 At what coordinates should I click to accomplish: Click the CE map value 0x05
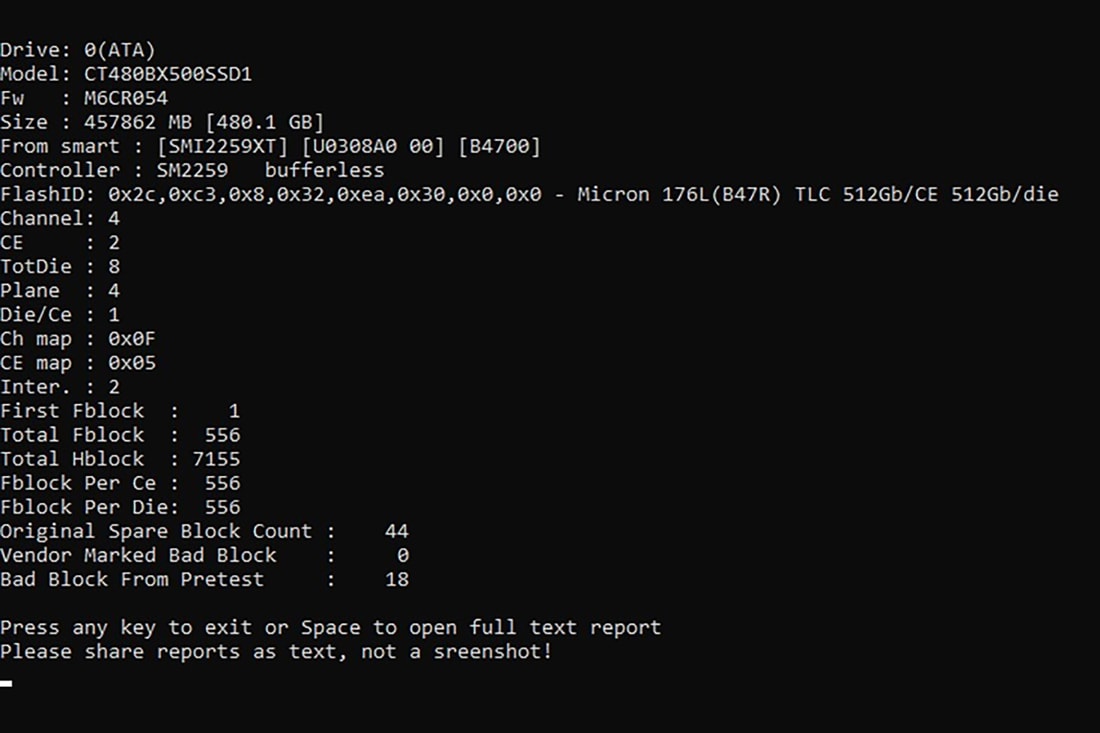[x=132, y=362]
